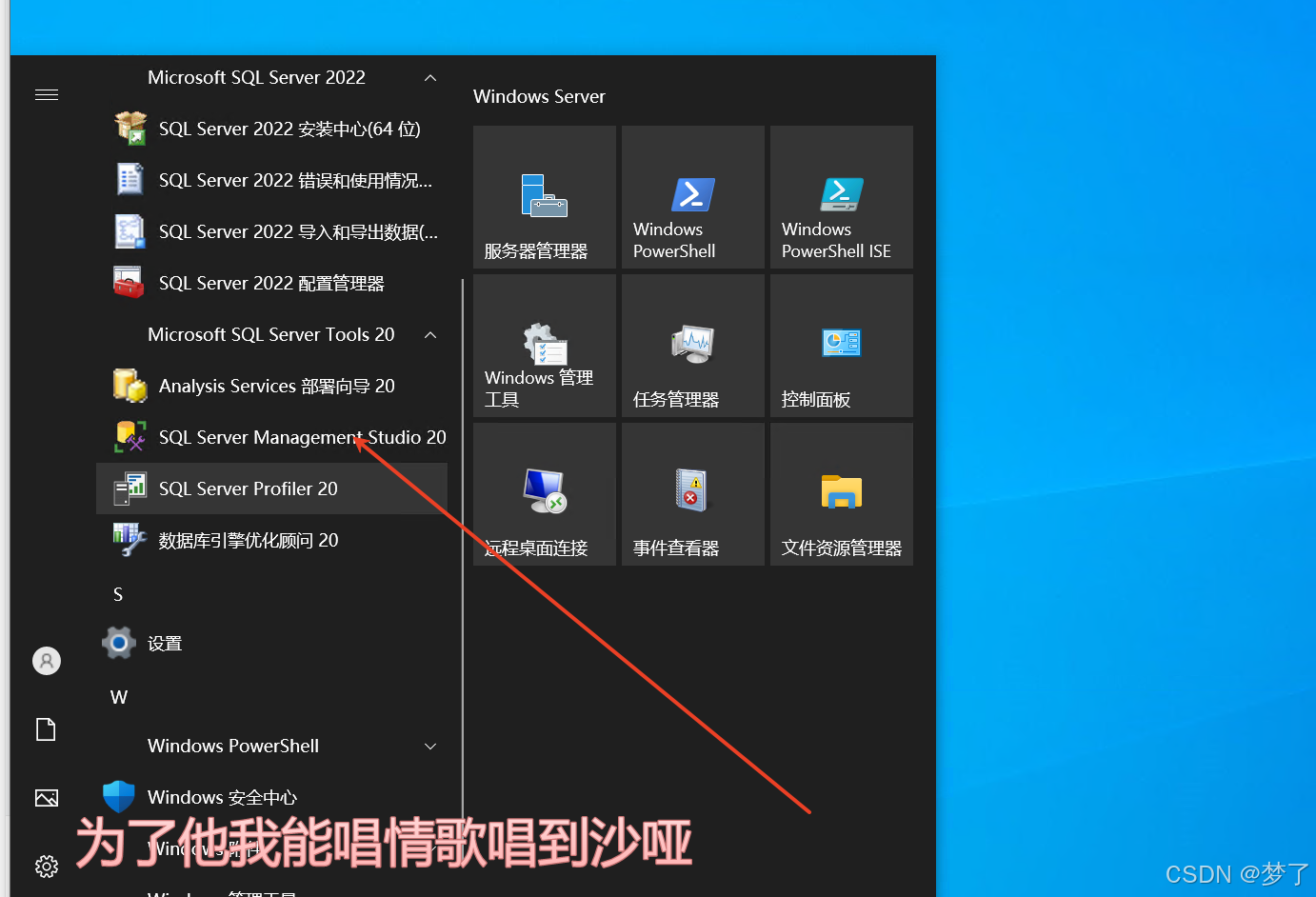
Task: Open SQL Server Management Studio 20 icon
Action: [130, 437]
